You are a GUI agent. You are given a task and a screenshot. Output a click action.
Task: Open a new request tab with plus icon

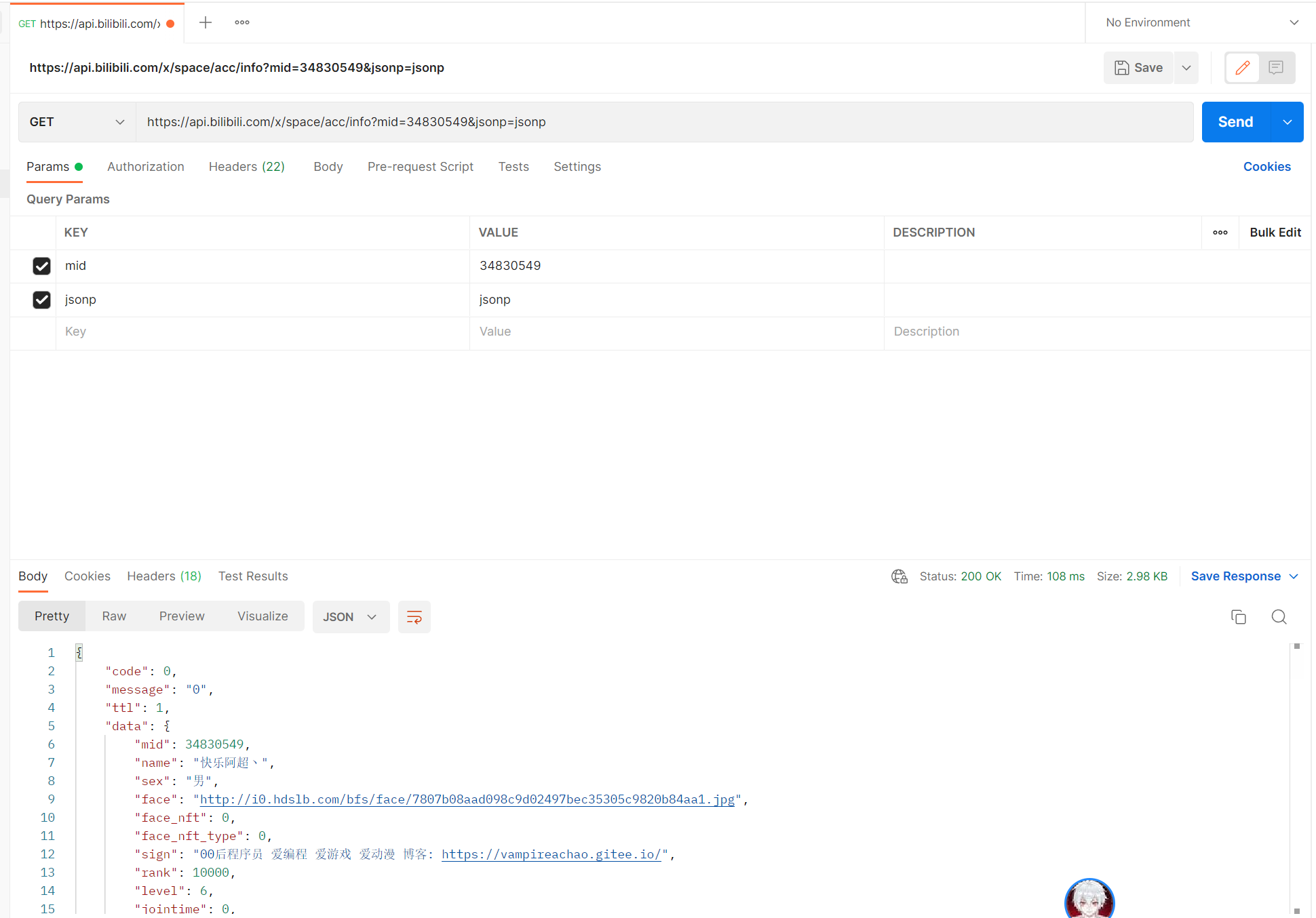[206, 22]
